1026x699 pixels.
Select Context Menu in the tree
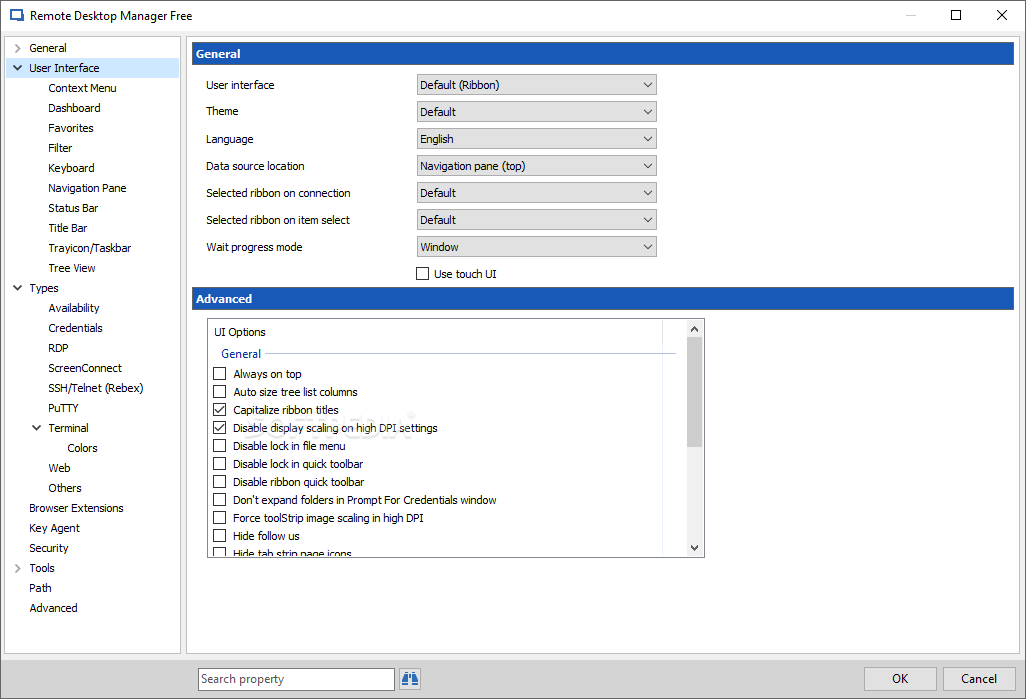click(x=82, y=88)
